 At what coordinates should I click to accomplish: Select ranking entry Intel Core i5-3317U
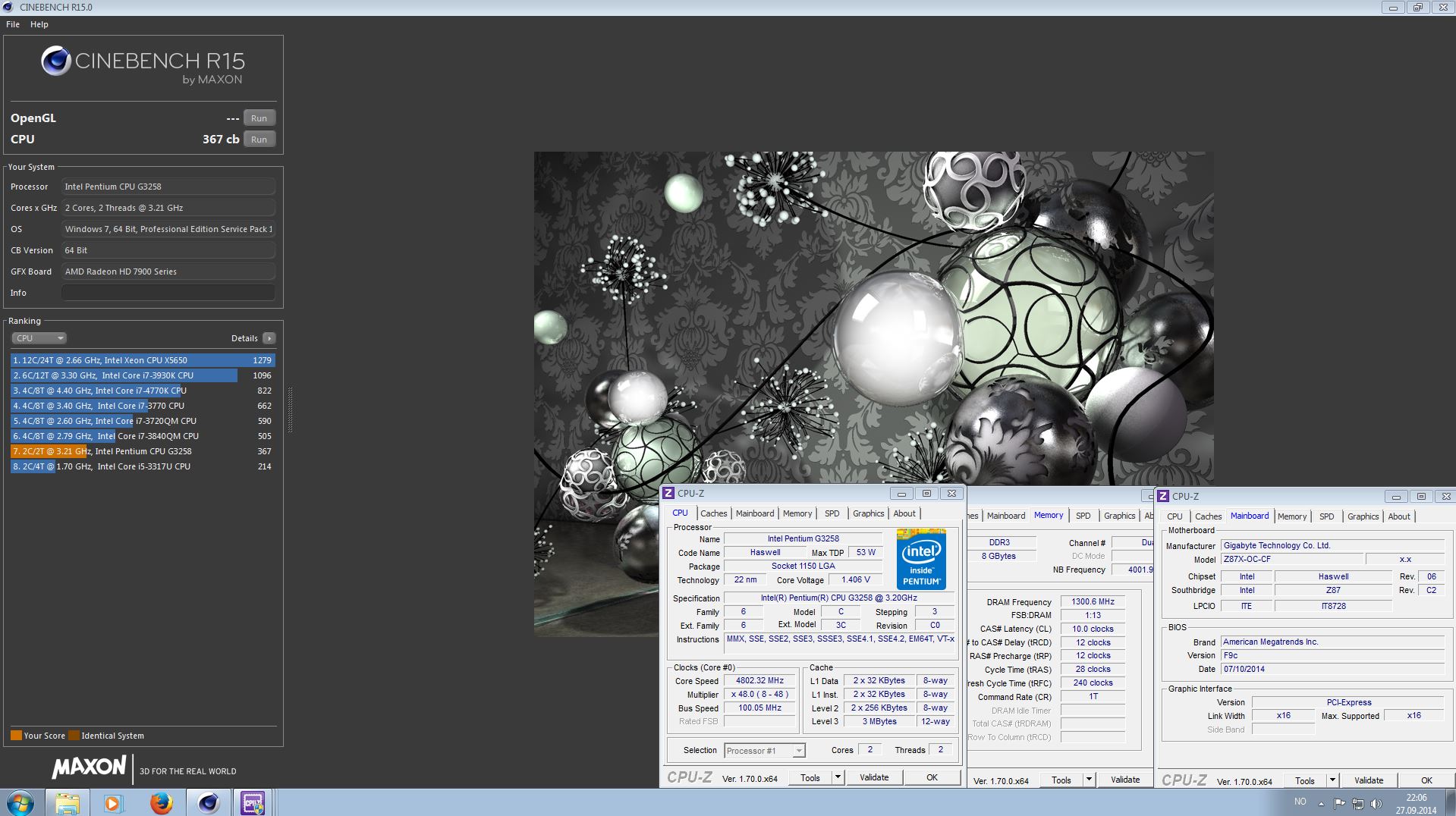pos(143,466)
